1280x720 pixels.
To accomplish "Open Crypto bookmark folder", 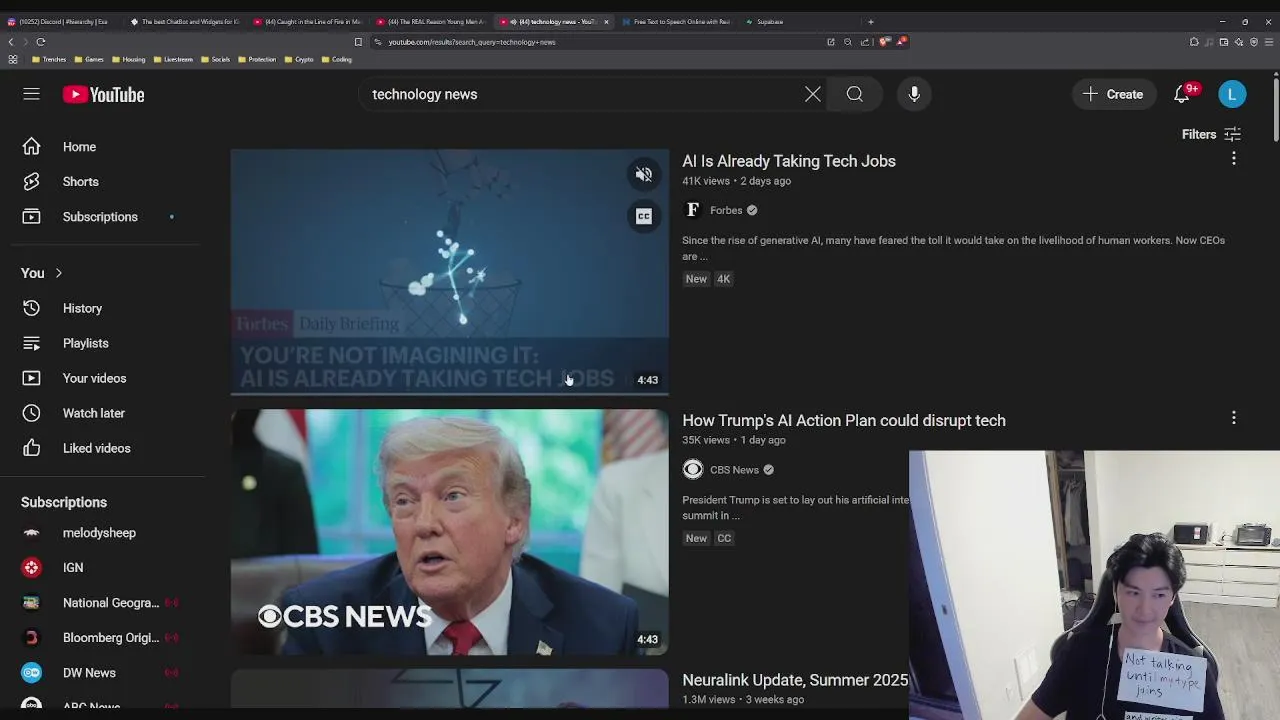I will point(298,60).
